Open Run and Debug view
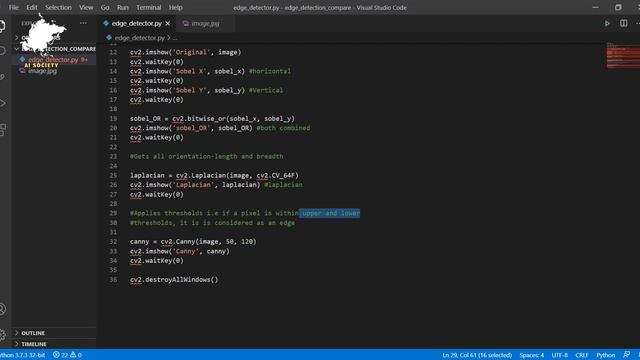Viewport: 640px width, 360px height. click(x=2, y=103)
